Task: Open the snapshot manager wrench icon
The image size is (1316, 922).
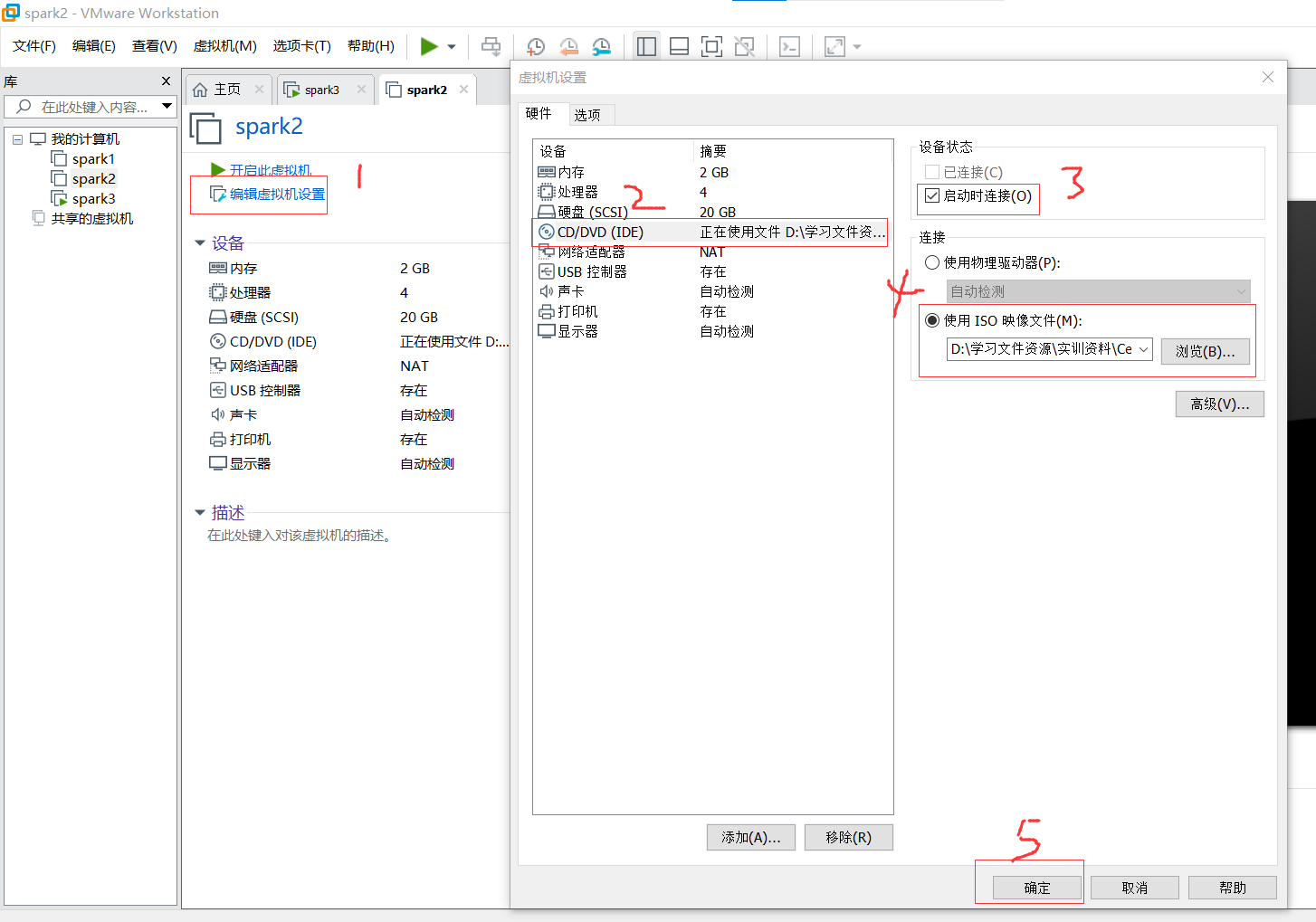Action: [601, 47]
